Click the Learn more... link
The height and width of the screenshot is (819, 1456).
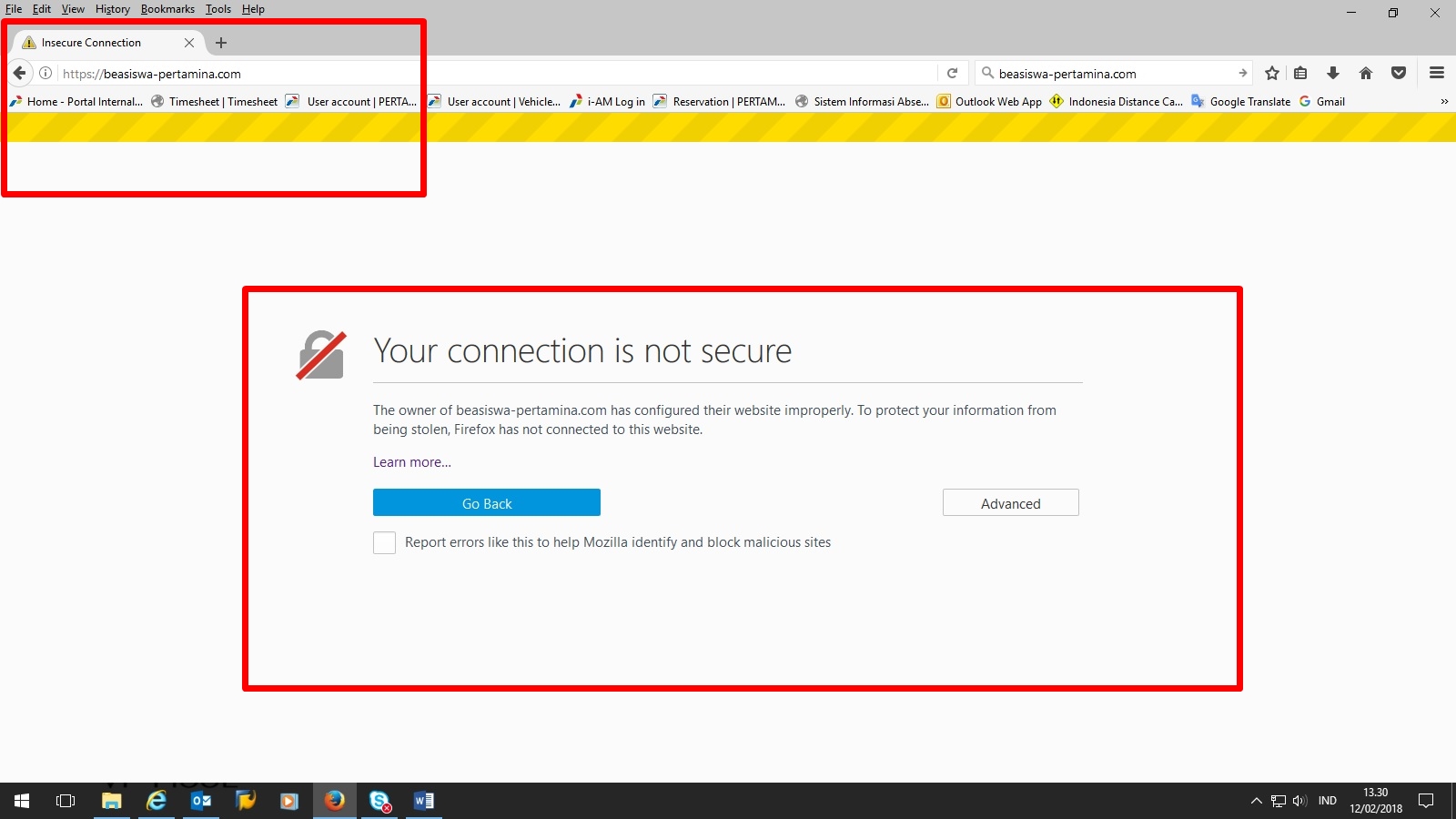pos(412,462)
